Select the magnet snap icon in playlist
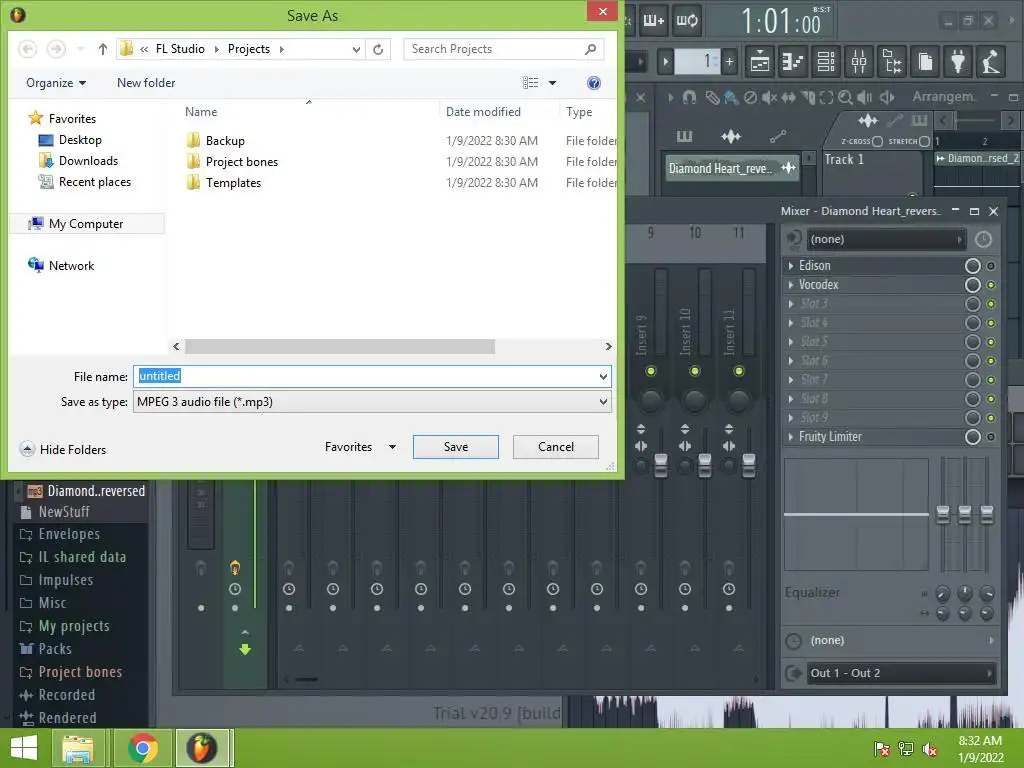 tap(689, 97)
